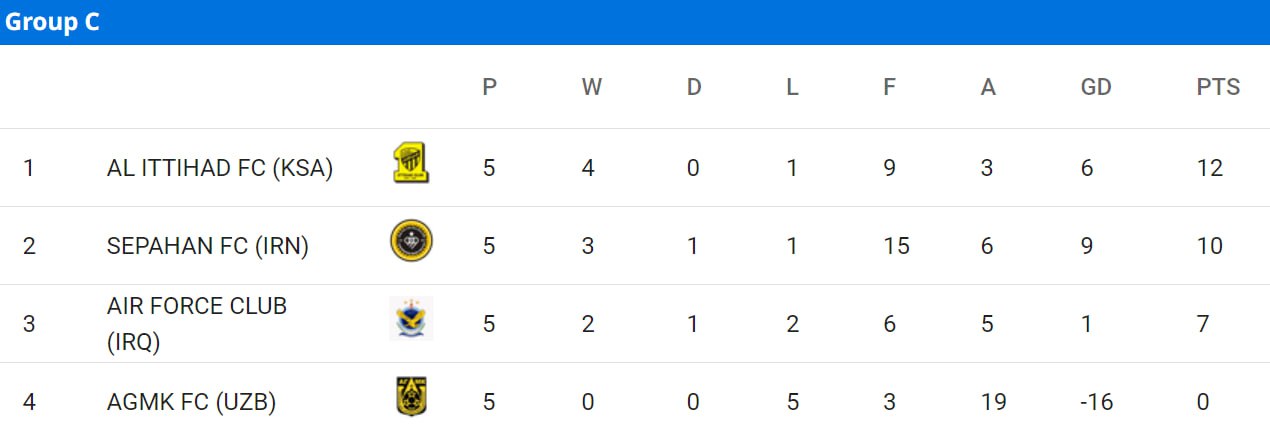
Task: Click the Sepahan FC round logo
Action: [411, 241]
